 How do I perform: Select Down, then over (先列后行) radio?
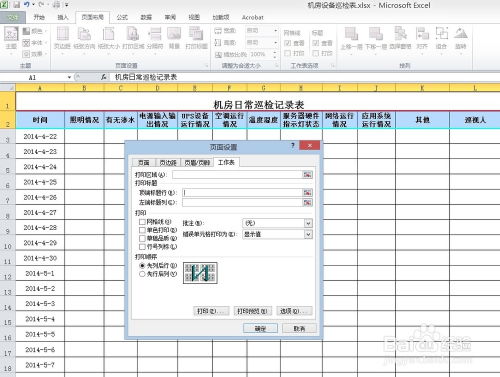142,266
